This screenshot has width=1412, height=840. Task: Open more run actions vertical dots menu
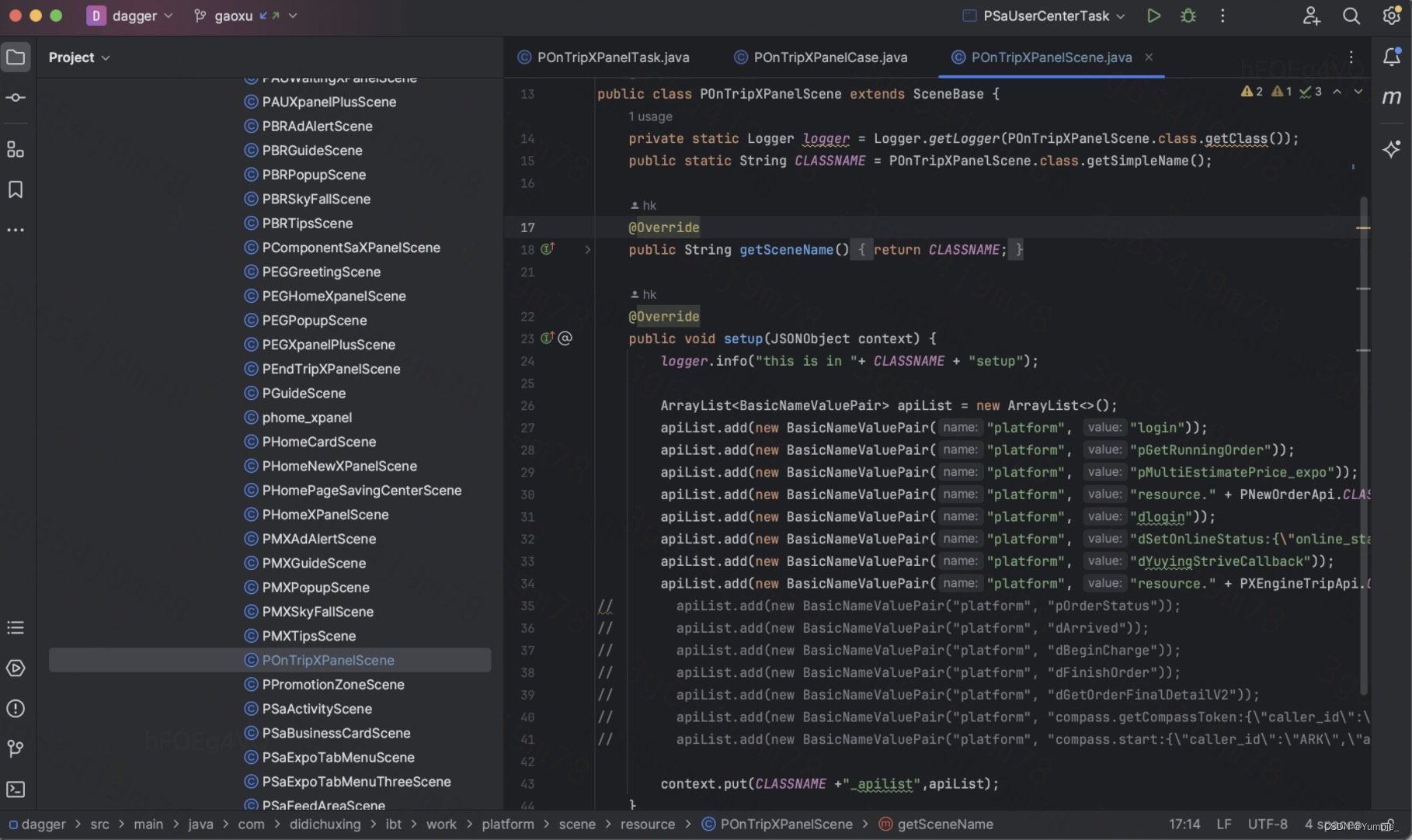point(1222,16)
